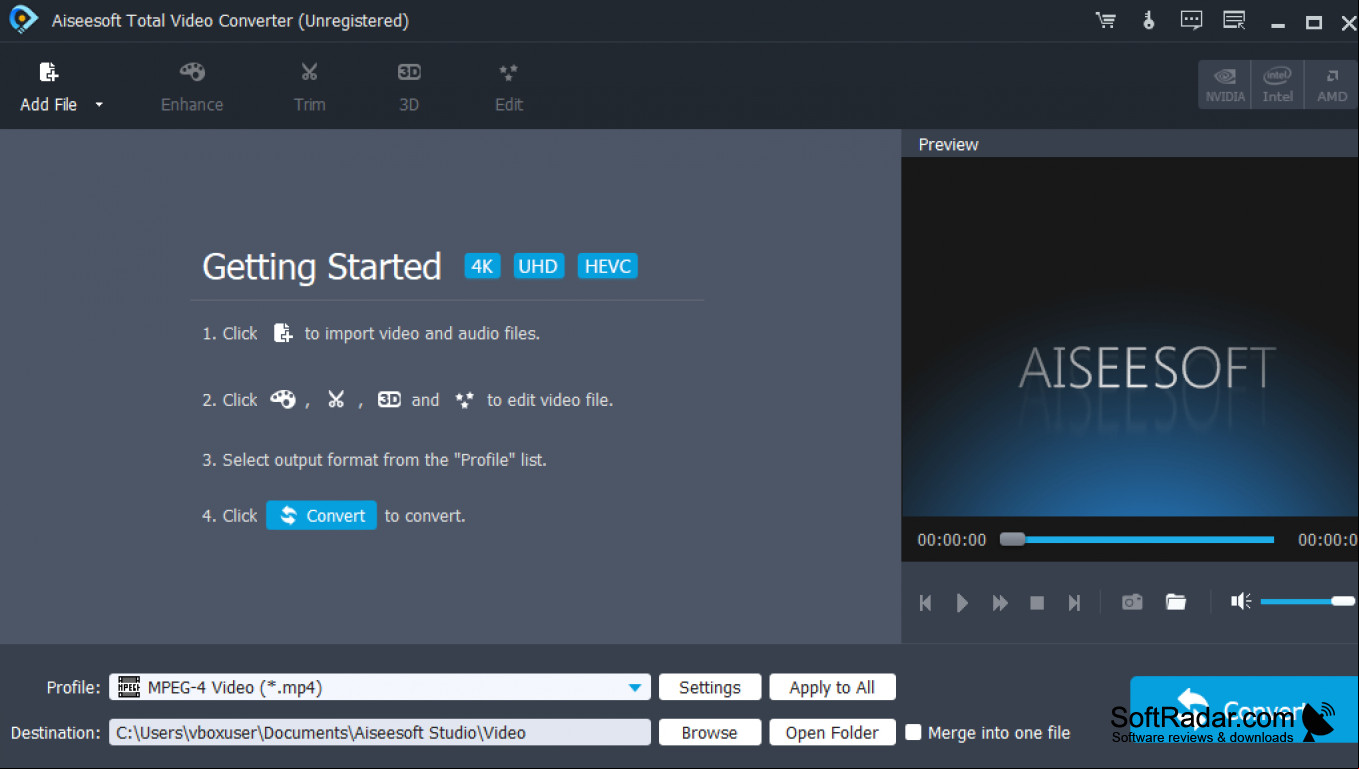Screen dimensions: 1359x769
Task: Click the 4K badge
Action: coord(482,266)
